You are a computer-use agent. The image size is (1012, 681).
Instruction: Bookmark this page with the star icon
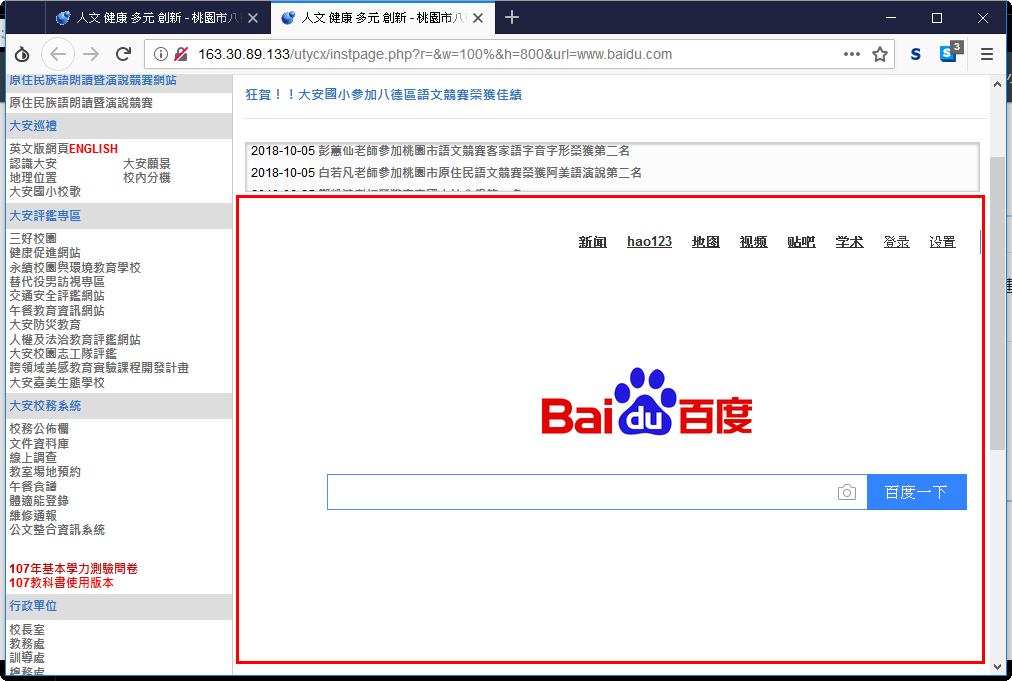(x=880, y=54)
